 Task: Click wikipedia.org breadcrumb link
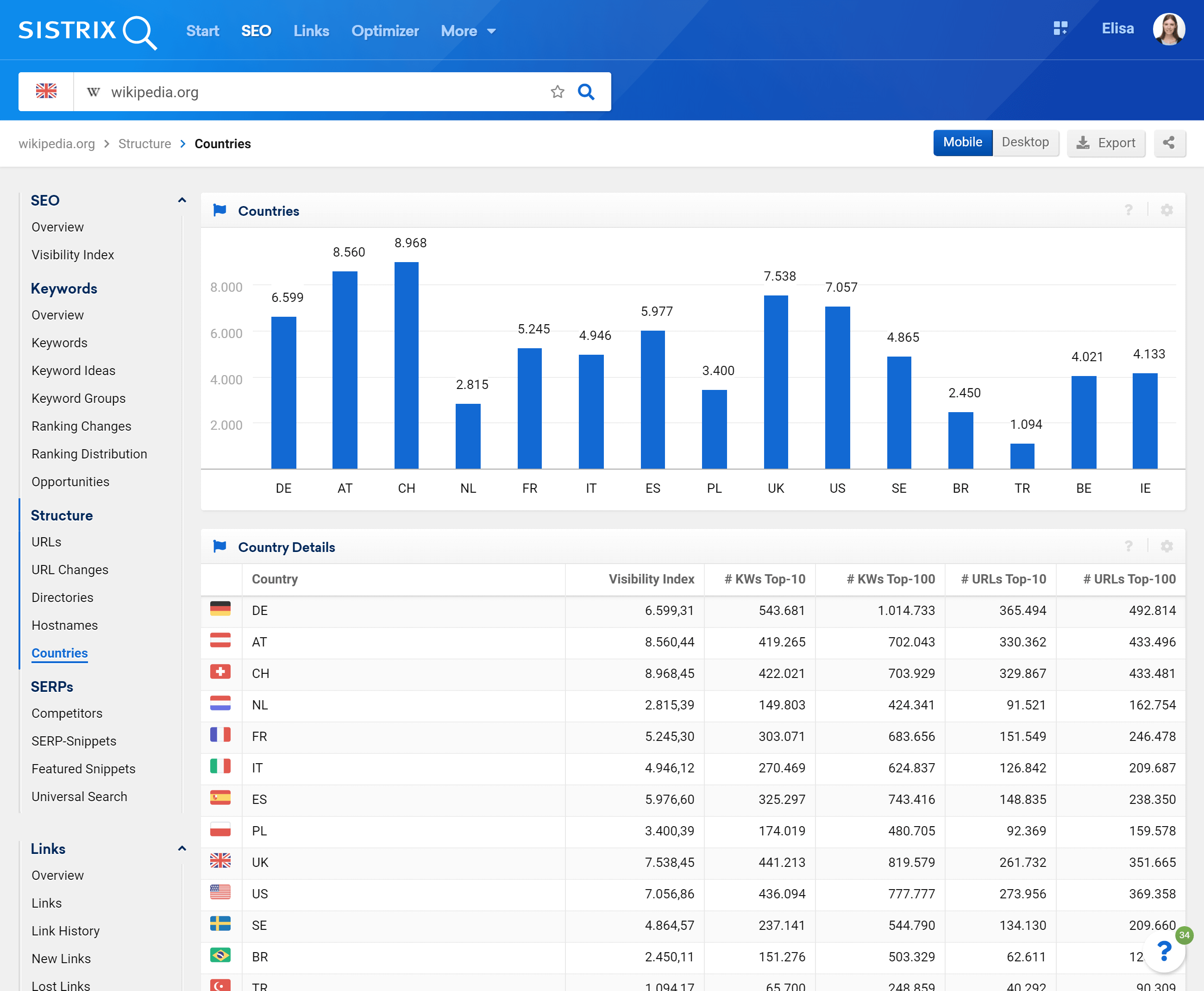tap(56, 144)
